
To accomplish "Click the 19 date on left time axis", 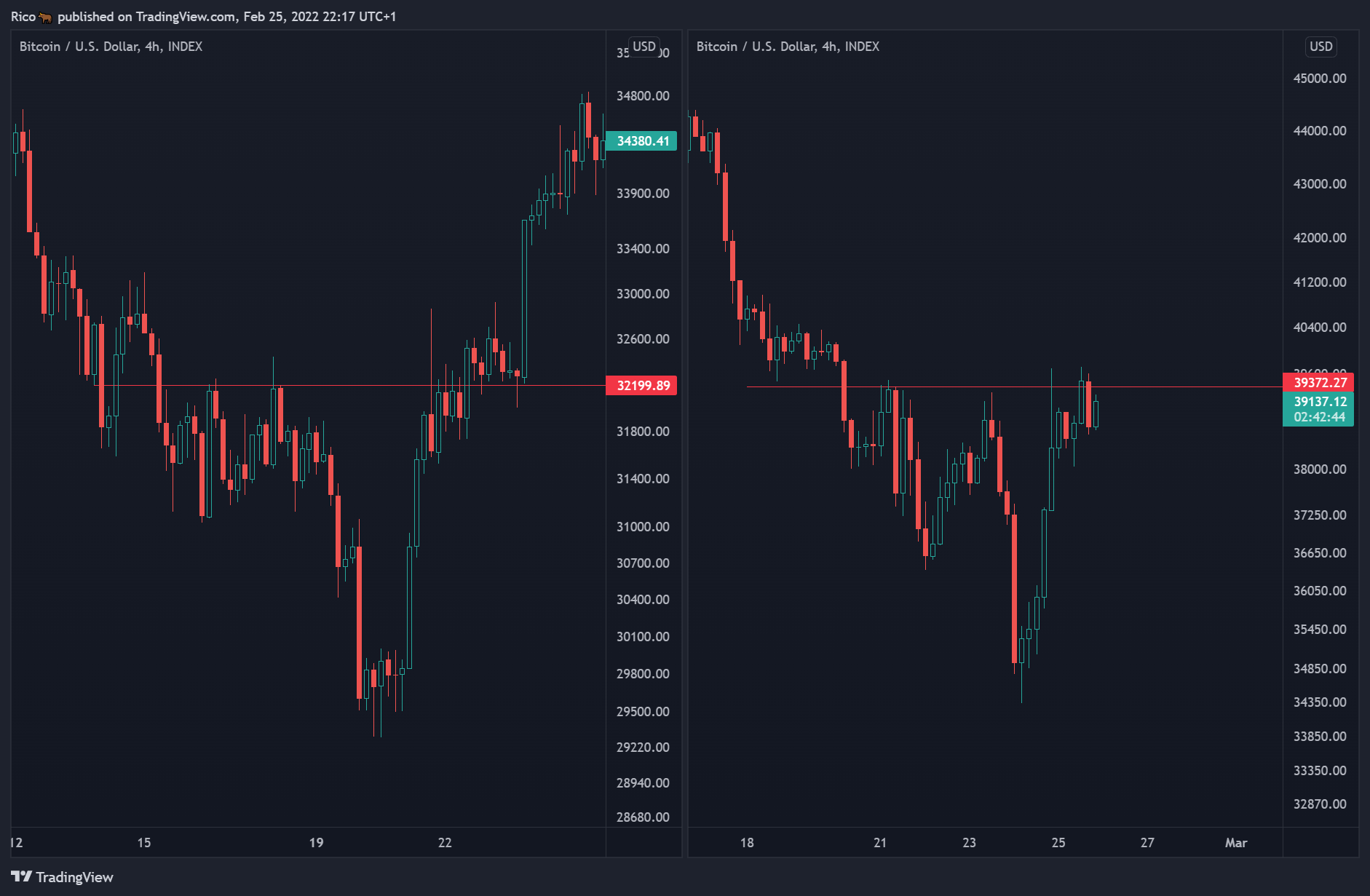I will click(316, 843).
